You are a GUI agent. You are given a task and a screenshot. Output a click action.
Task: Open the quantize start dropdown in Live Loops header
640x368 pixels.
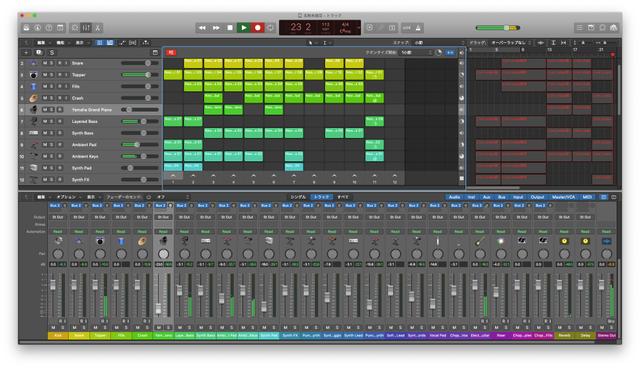coord(416,53)
